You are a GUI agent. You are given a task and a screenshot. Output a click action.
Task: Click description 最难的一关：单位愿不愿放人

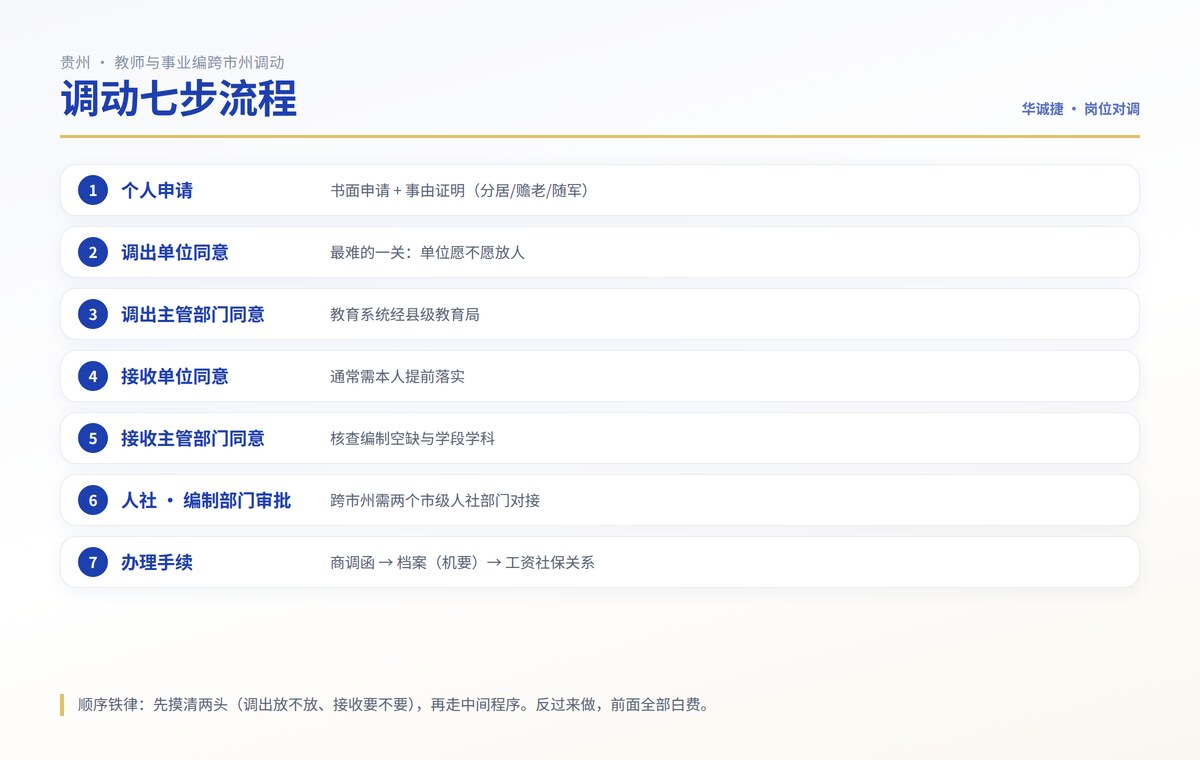click(x=427, y=252)
